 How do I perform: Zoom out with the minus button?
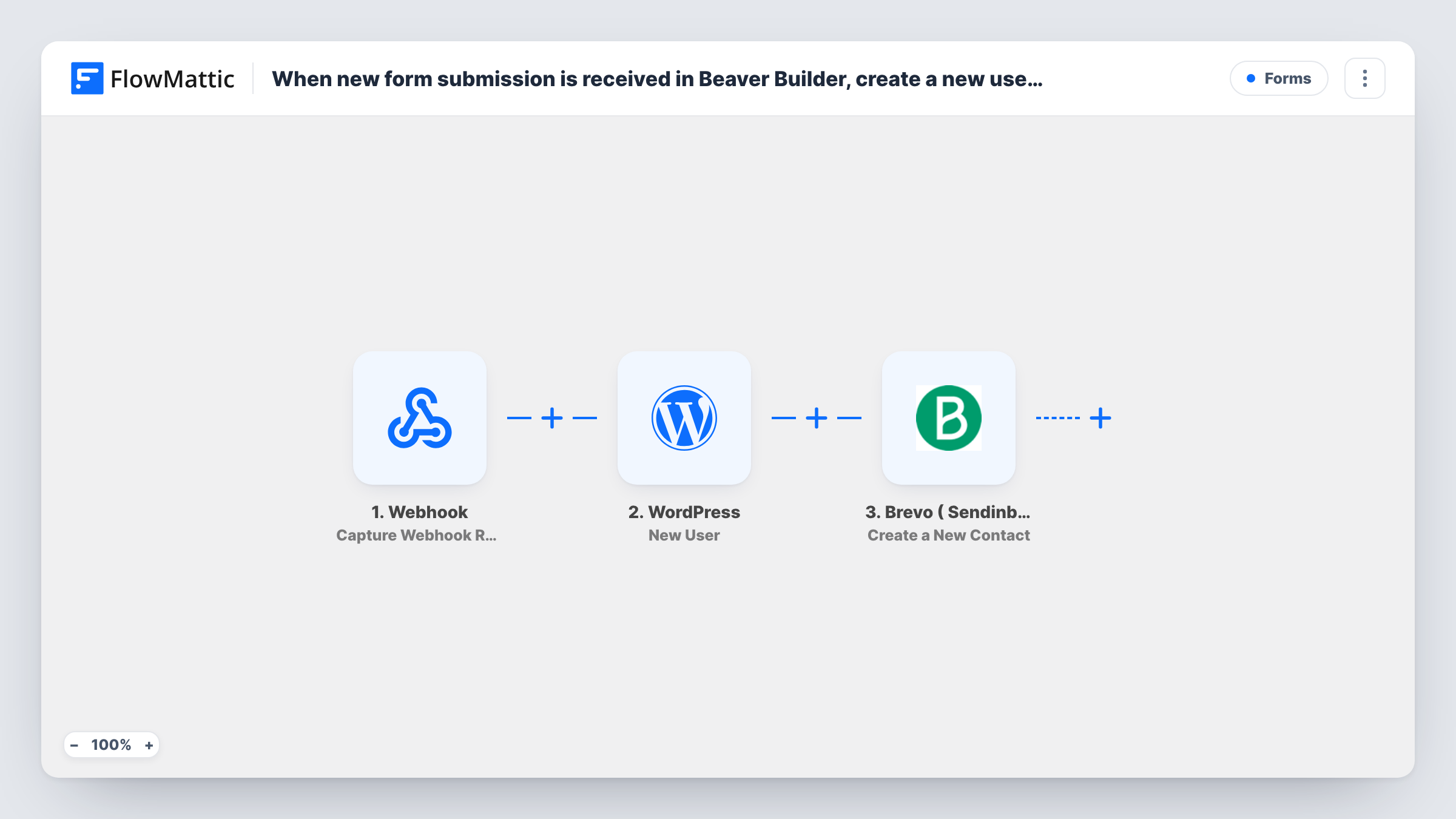pyautogui.click(x=75, y=745)
